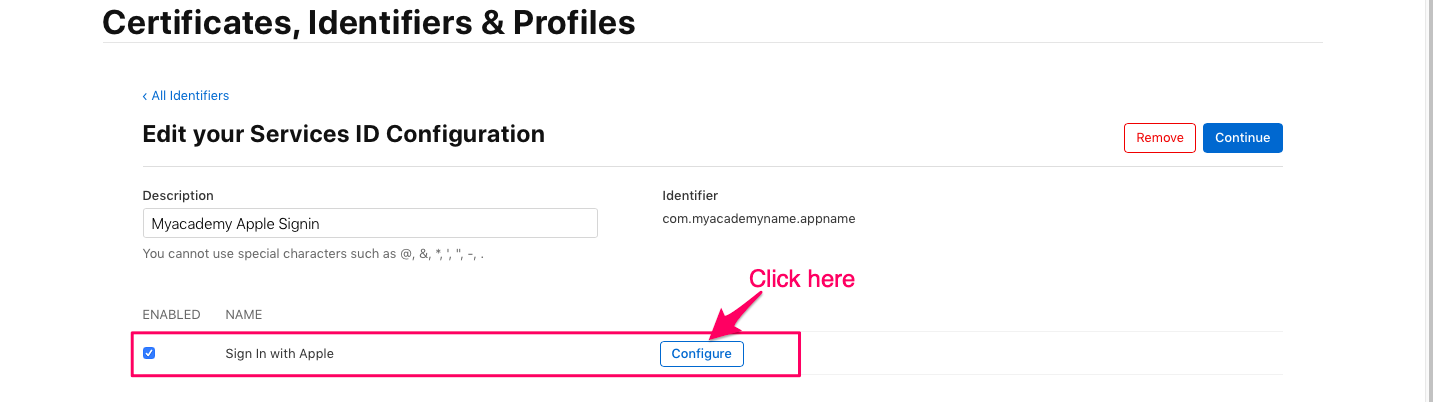Click the 'Myacademy Apple Signin' text in the Description field
The image size is (1433, 402).
(235, 223)
